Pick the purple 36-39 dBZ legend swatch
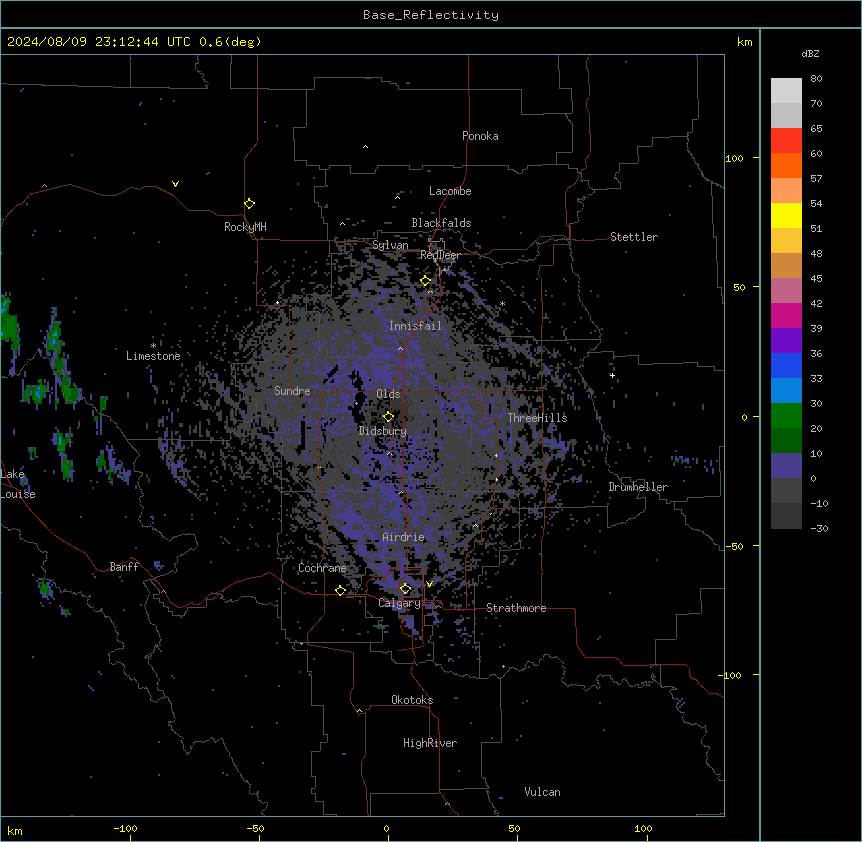This screenshot has width=862, height=842. pos(786,340)
